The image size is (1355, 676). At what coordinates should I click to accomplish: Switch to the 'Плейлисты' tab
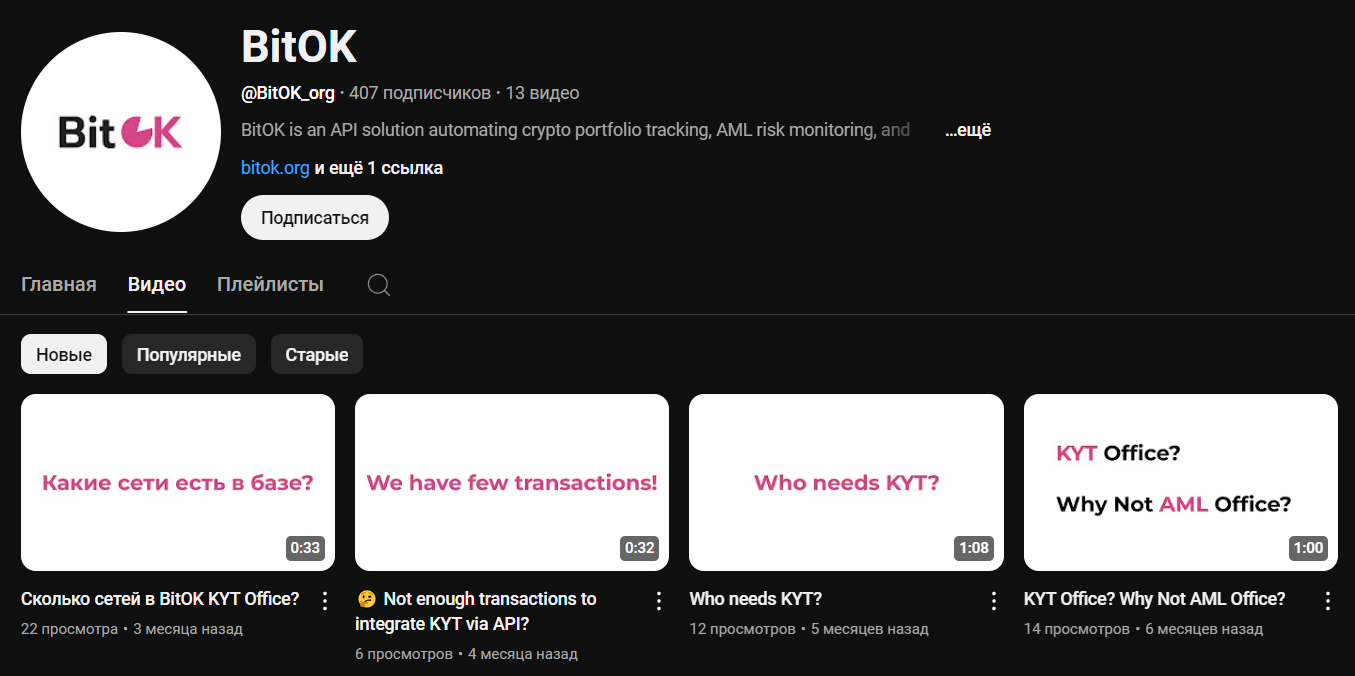(269, 284)
